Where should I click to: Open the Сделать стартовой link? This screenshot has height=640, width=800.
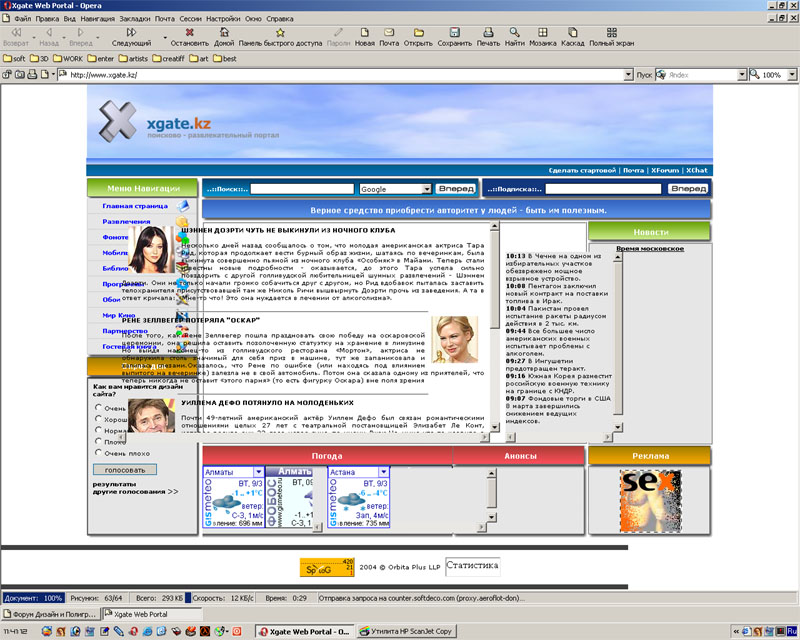582,170
